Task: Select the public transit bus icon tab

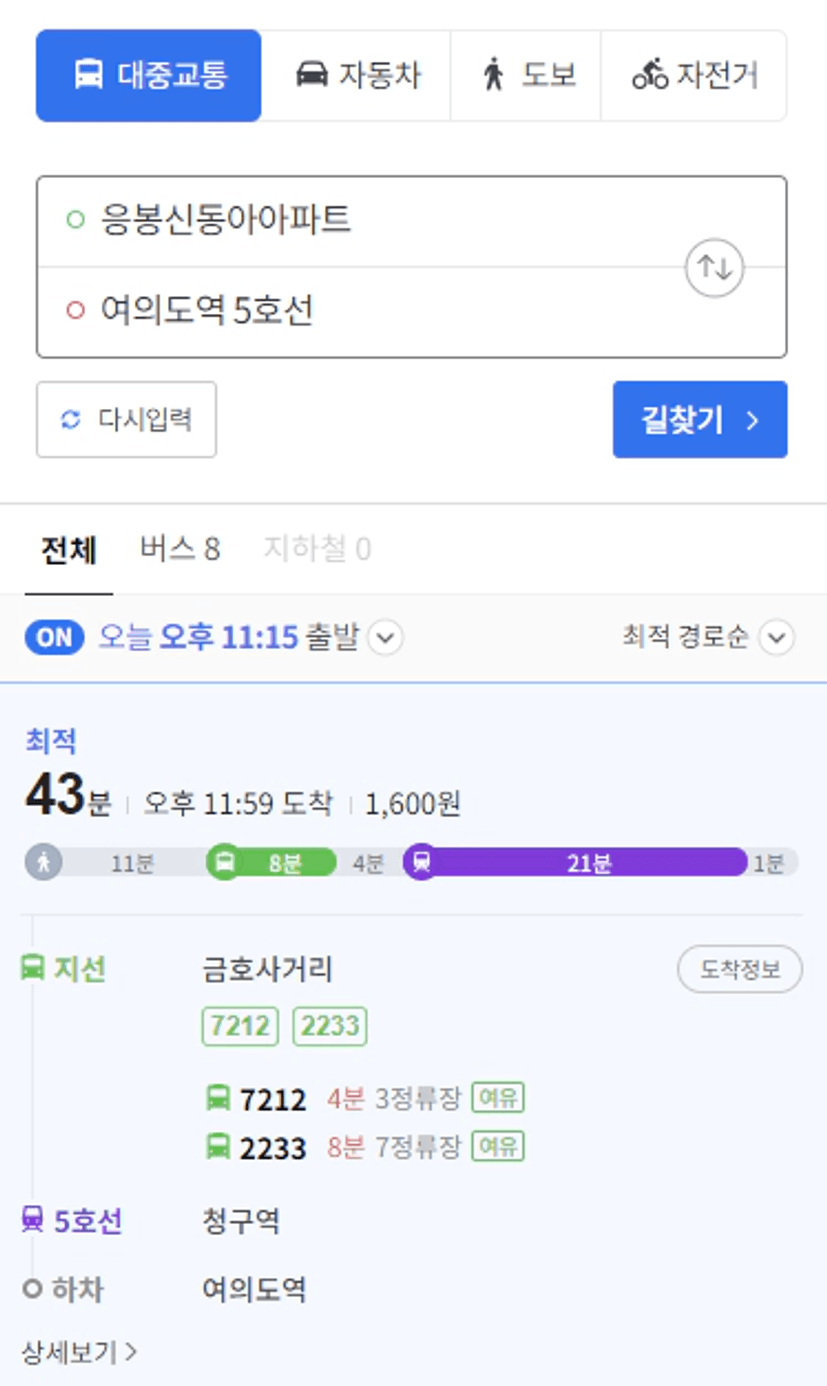Action: click(89, 75)
